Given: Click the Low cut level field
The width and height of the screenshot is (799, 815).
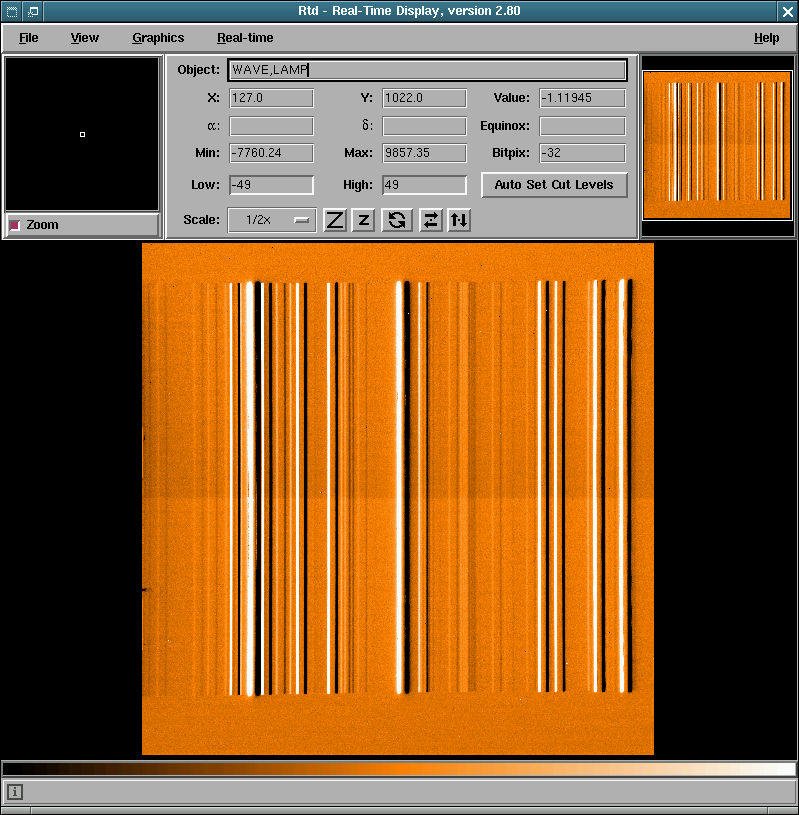Looking at the screenshot, I should coord(271,185).
